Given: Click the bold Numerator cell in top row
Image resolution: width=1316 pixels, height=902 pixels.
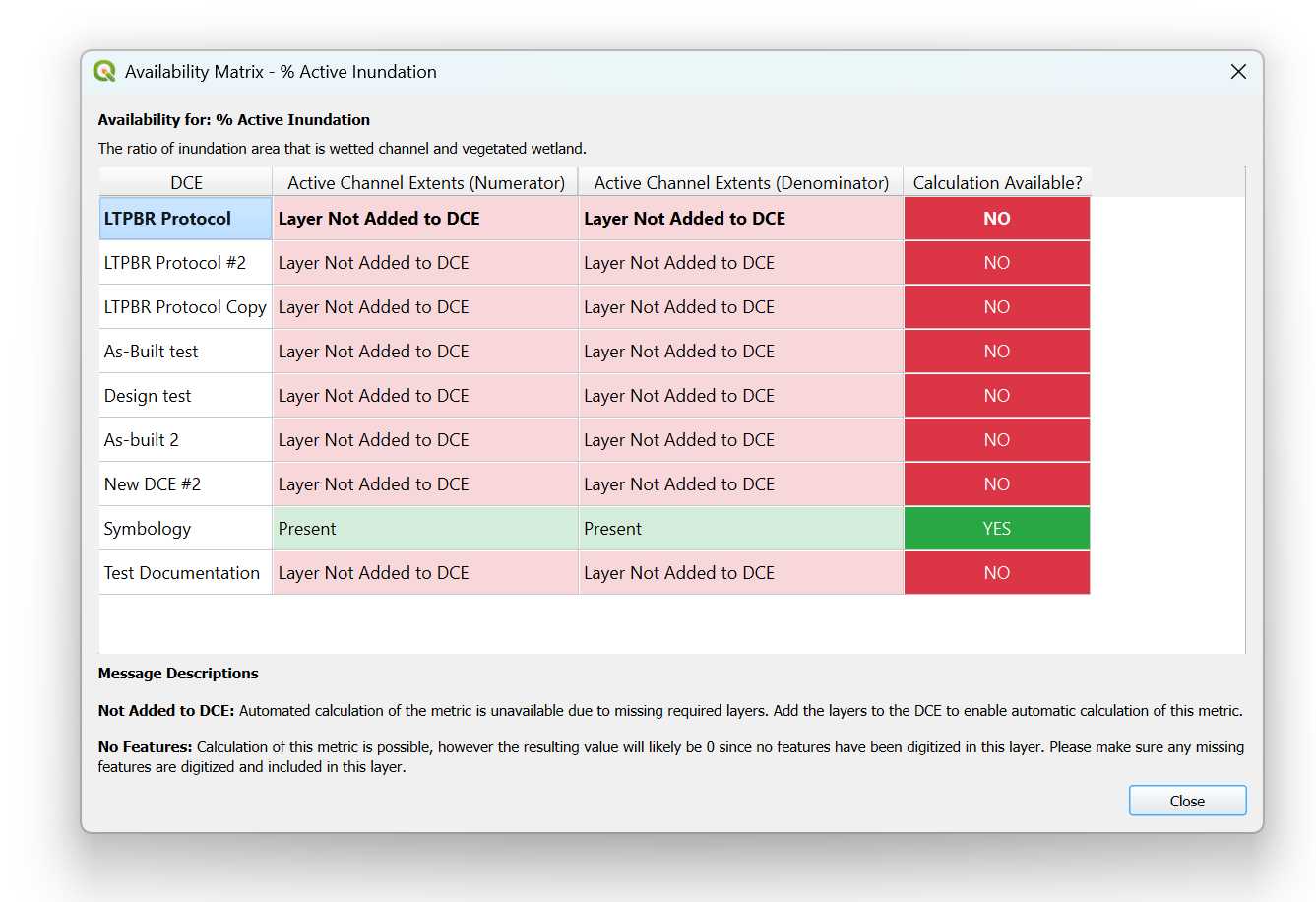Looking at the screenshot, I should [425, 219].
